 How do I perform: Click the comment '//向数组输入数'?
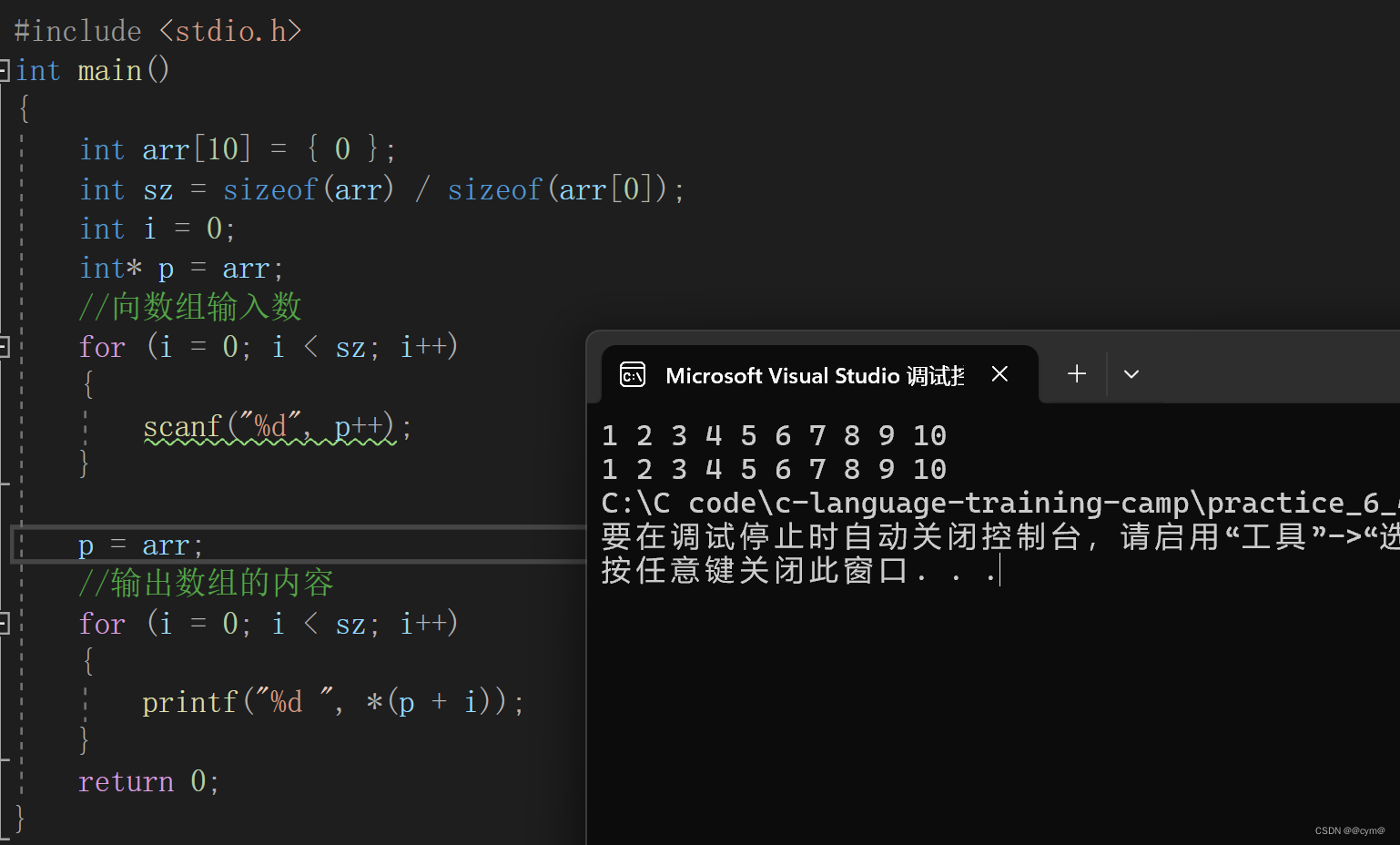[190, 307]
